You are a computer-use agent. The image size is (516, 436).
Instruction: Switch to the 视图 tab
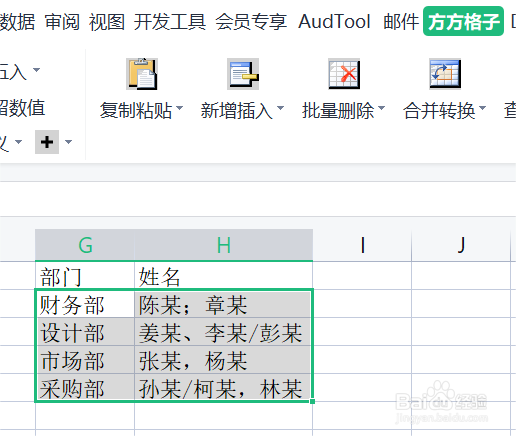click(x=107, y=22)
